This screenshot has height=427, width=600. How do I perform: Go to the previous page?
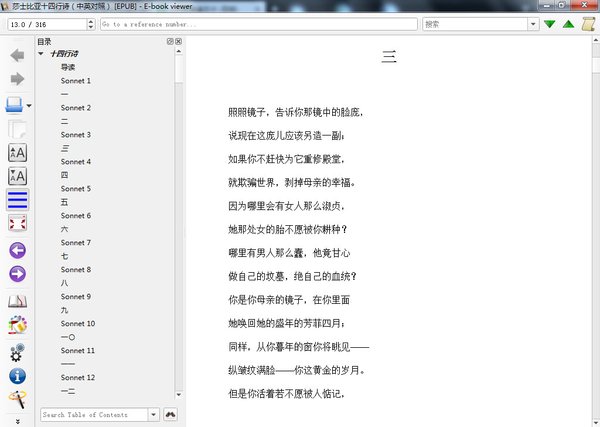coord(17,251)
